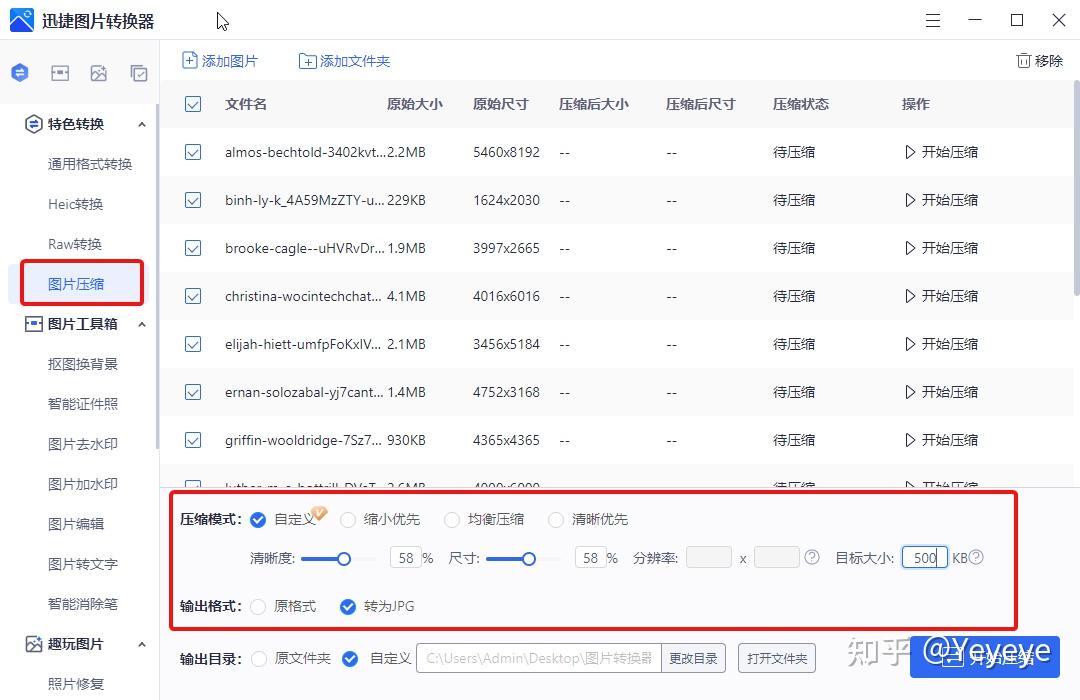Toggle the select-all checkbox in header
Viewport: 1080px width, 700px height.
[193, 104]
